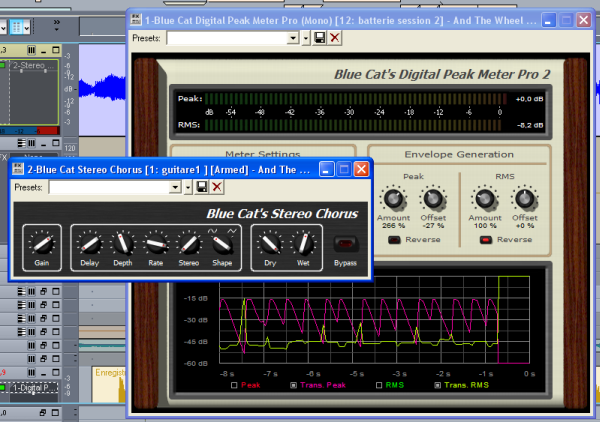
Task: Select the 1-Digital P... track at bottom
Action: pyautogui.click(x=33, y=388)
